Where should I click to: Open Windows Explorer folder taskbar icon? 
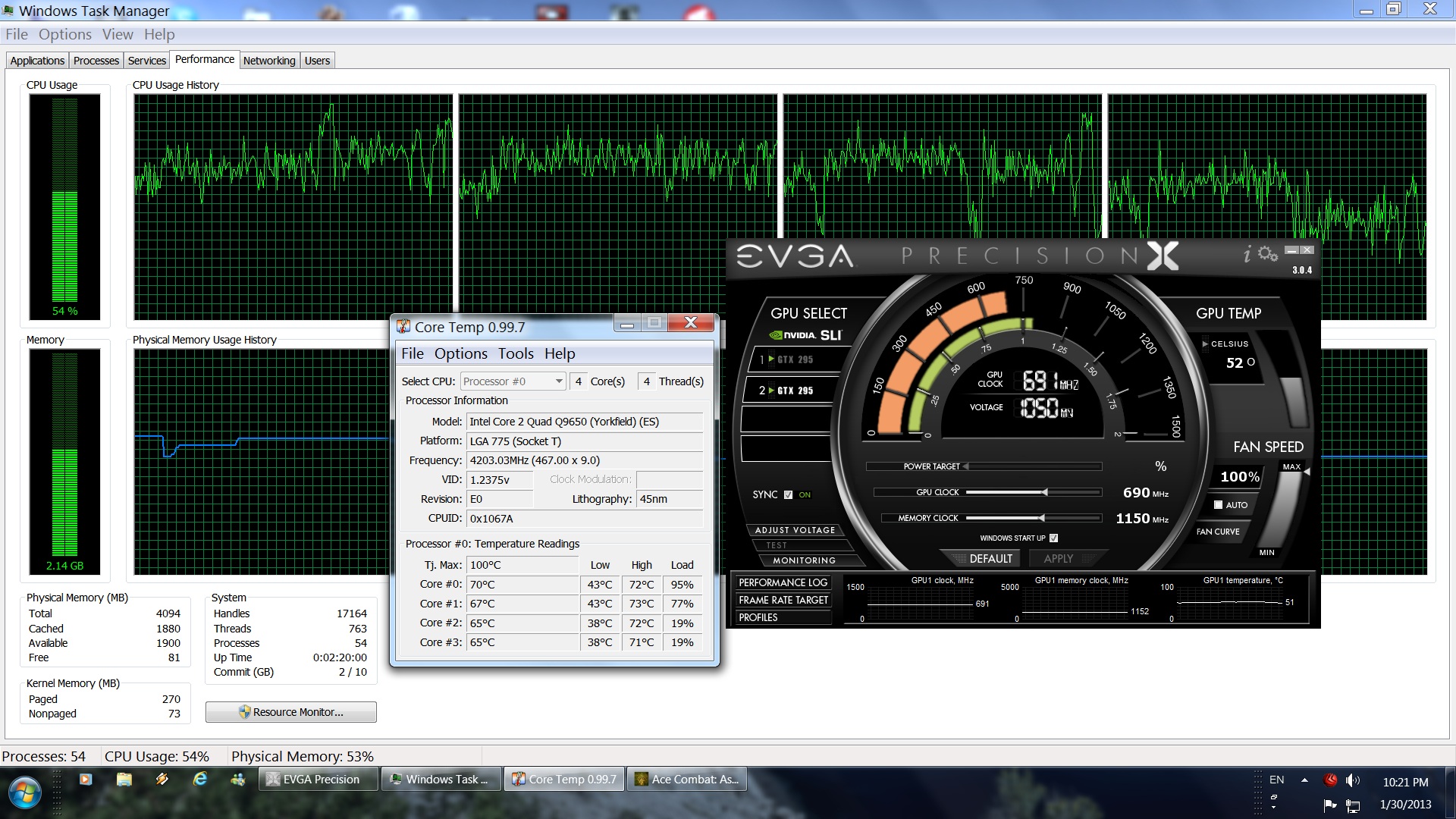coord(124,779)
